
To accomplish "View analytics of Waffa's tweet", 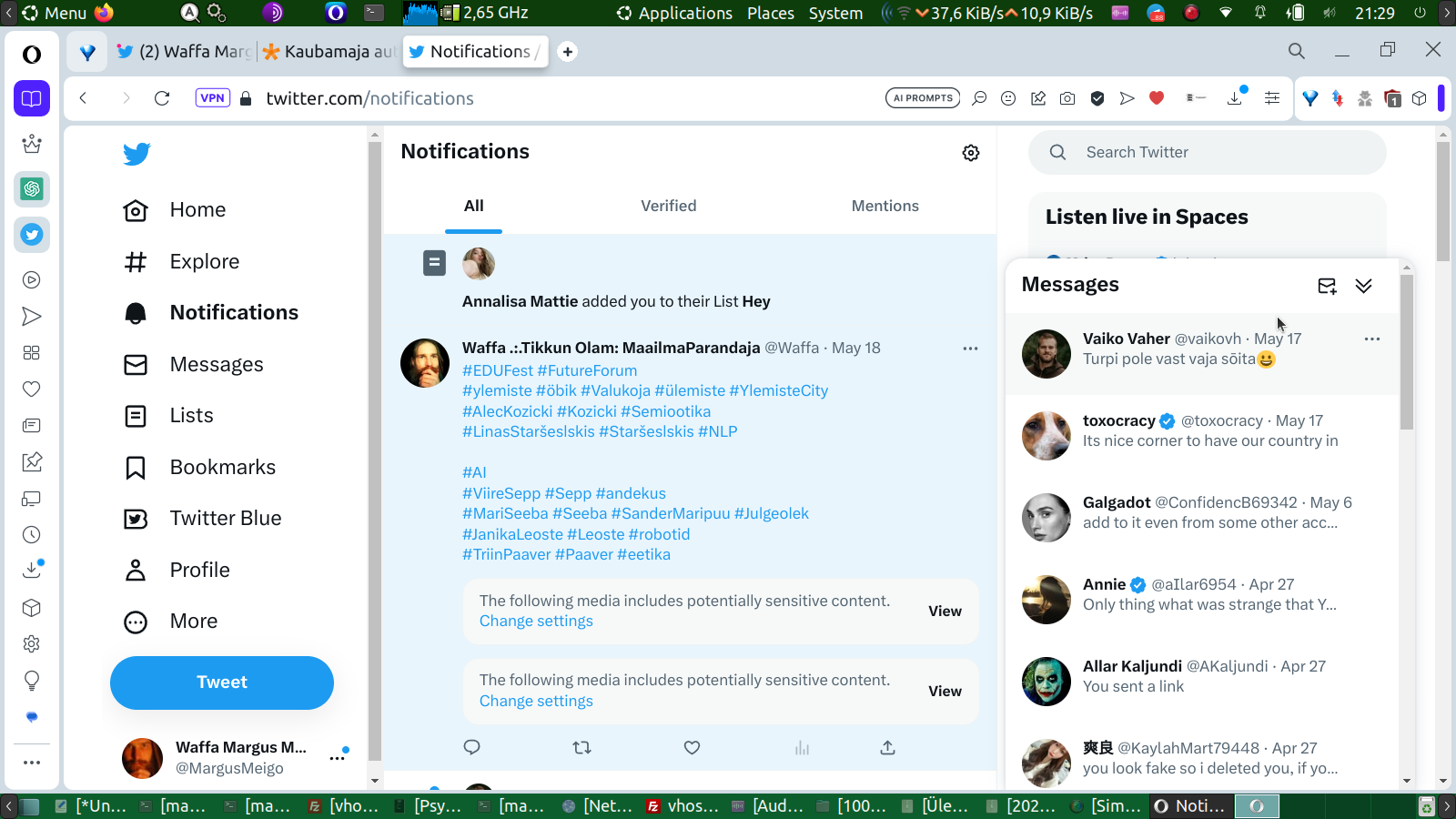I will [802, 747].
